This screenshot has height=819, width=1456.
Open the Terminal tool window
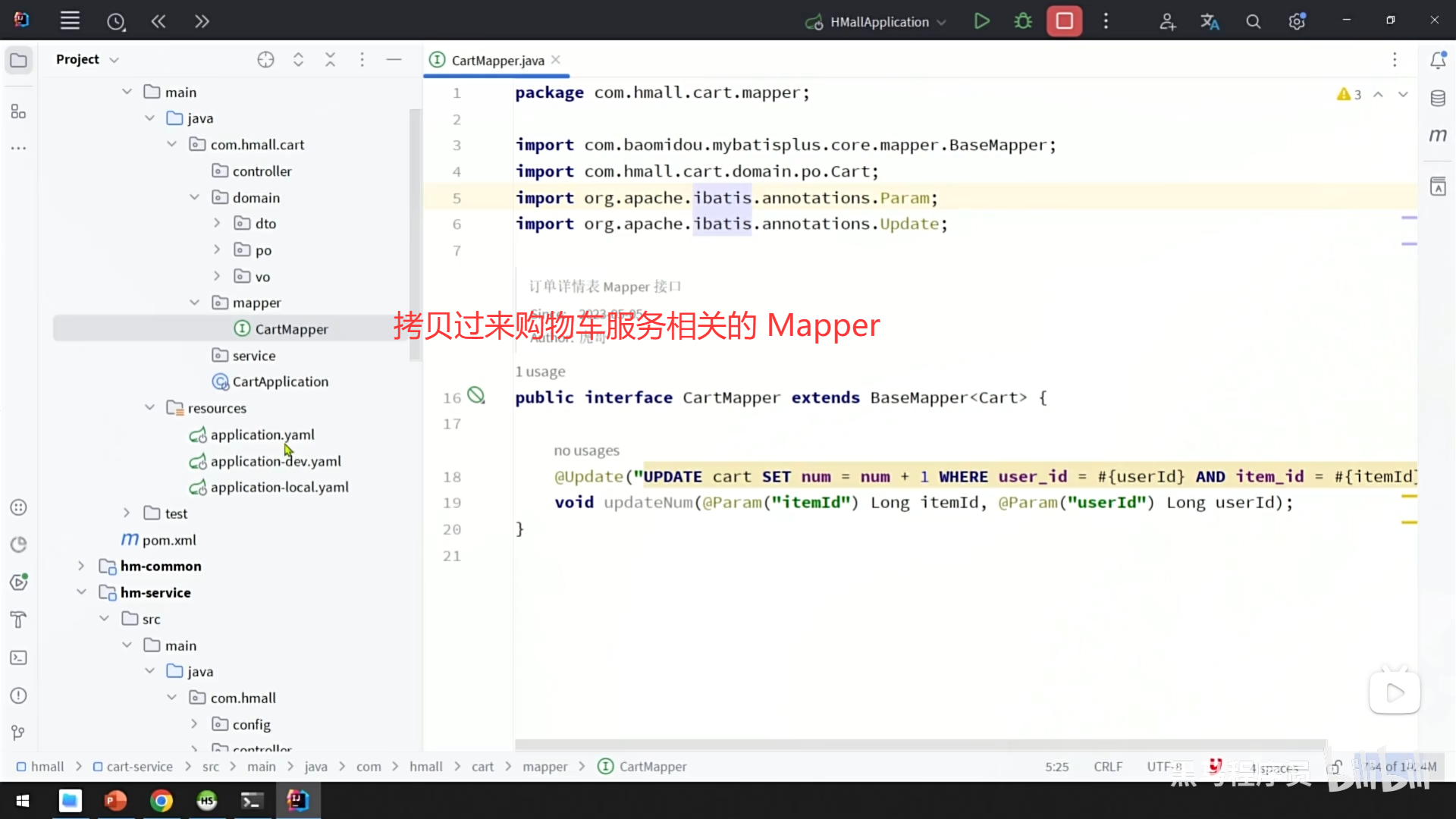[x=19, y=657]
